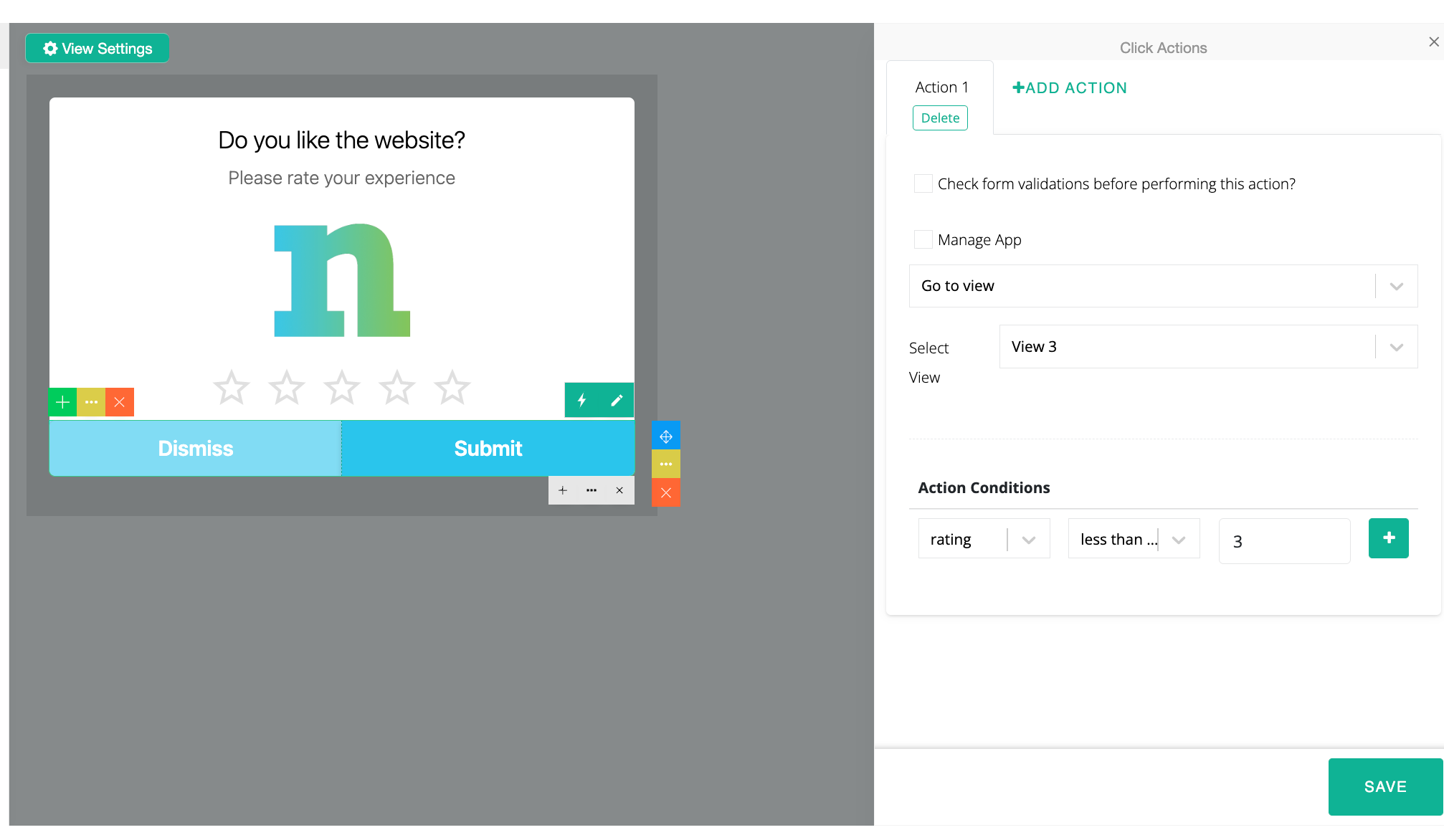Click the lightning bolt actions icon
The width and height of the screenshot is (1444, 840).
coord(581,400)
